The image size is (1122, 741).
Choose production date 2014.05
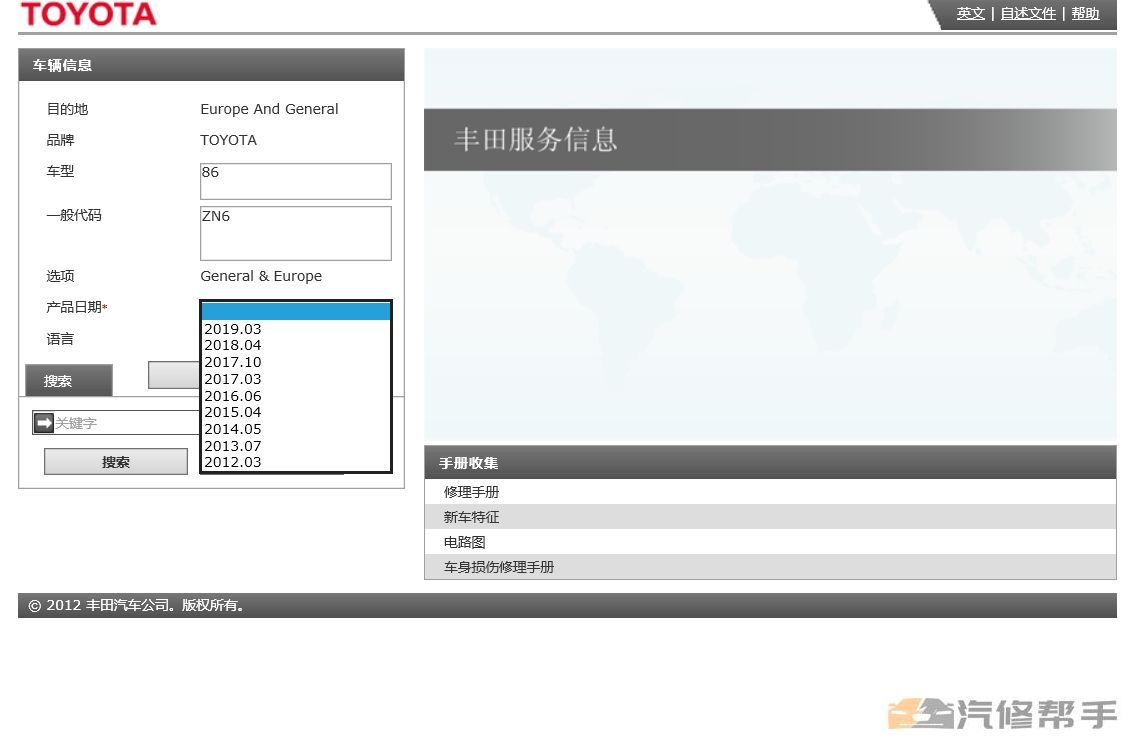(x=296, y=429)
